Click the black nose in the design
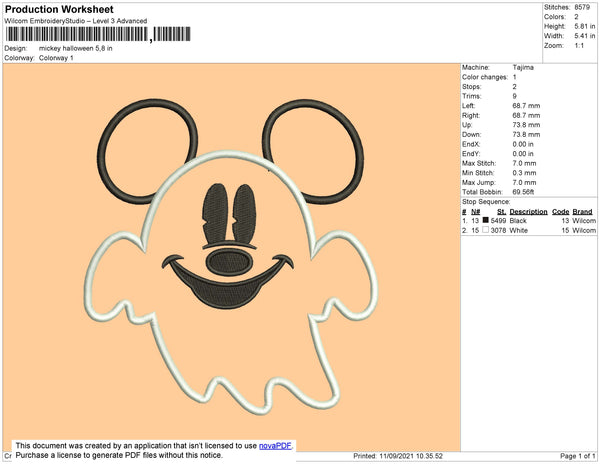This screenshot has width=600, height=464. click(229, 262)
